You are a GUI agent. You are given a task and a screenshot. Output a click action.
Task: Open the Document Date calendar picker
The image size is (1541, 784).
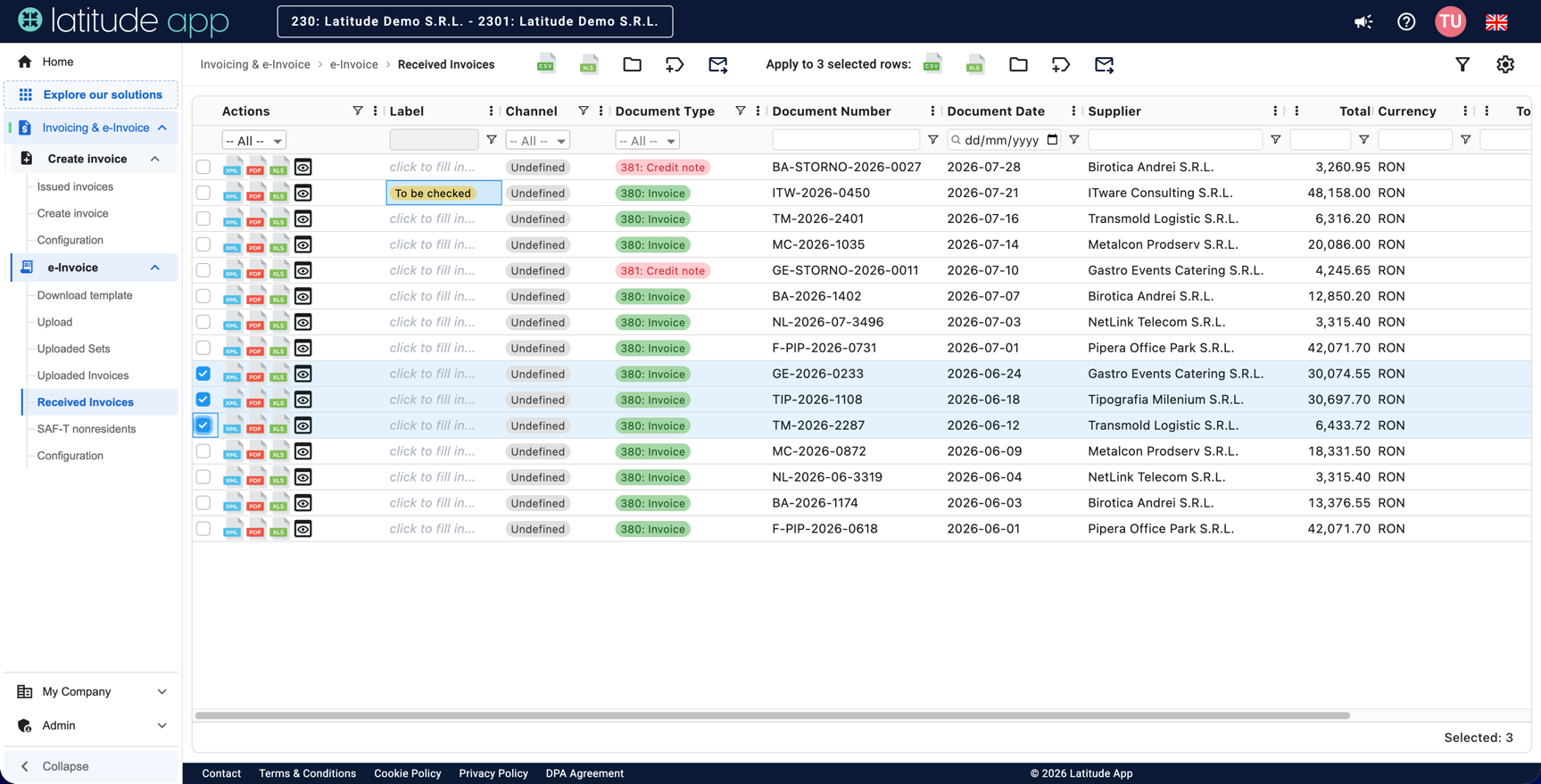[1052, 140]
